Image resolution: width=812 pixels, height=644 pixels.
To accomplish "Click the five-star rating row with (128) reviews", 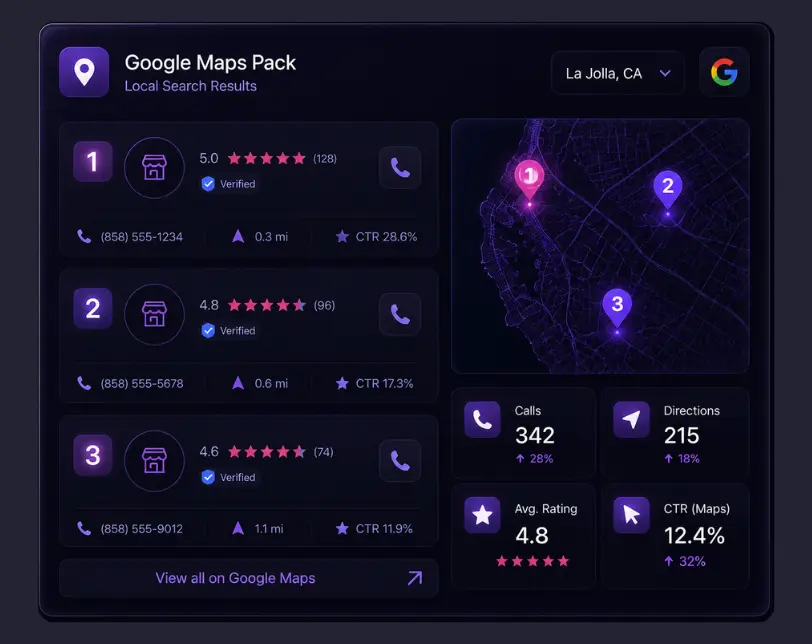I will click(x=267, y=158).
